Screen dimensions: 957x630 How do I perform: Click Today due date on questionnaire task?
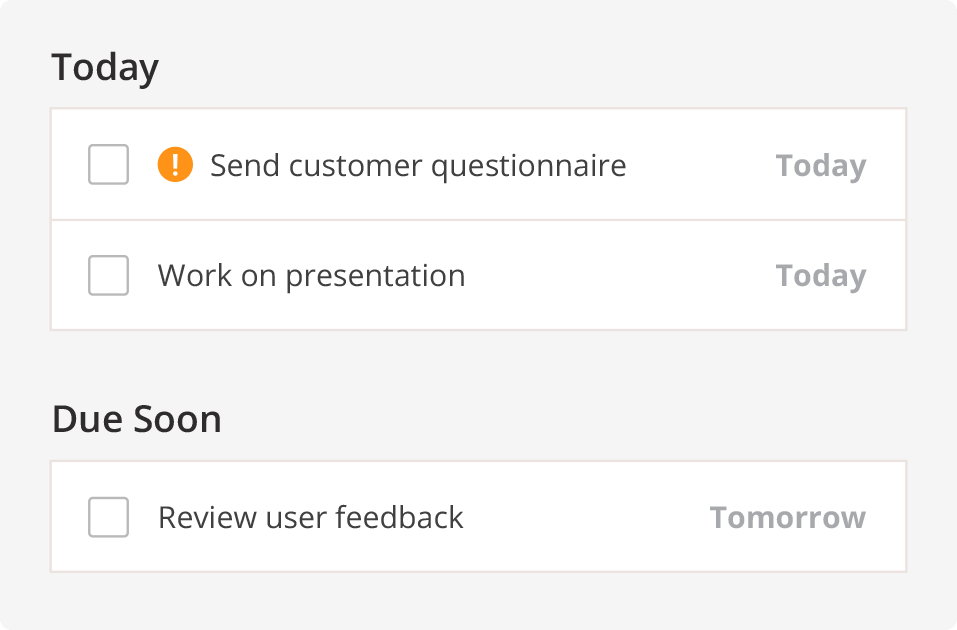click(x=820, y=165)
